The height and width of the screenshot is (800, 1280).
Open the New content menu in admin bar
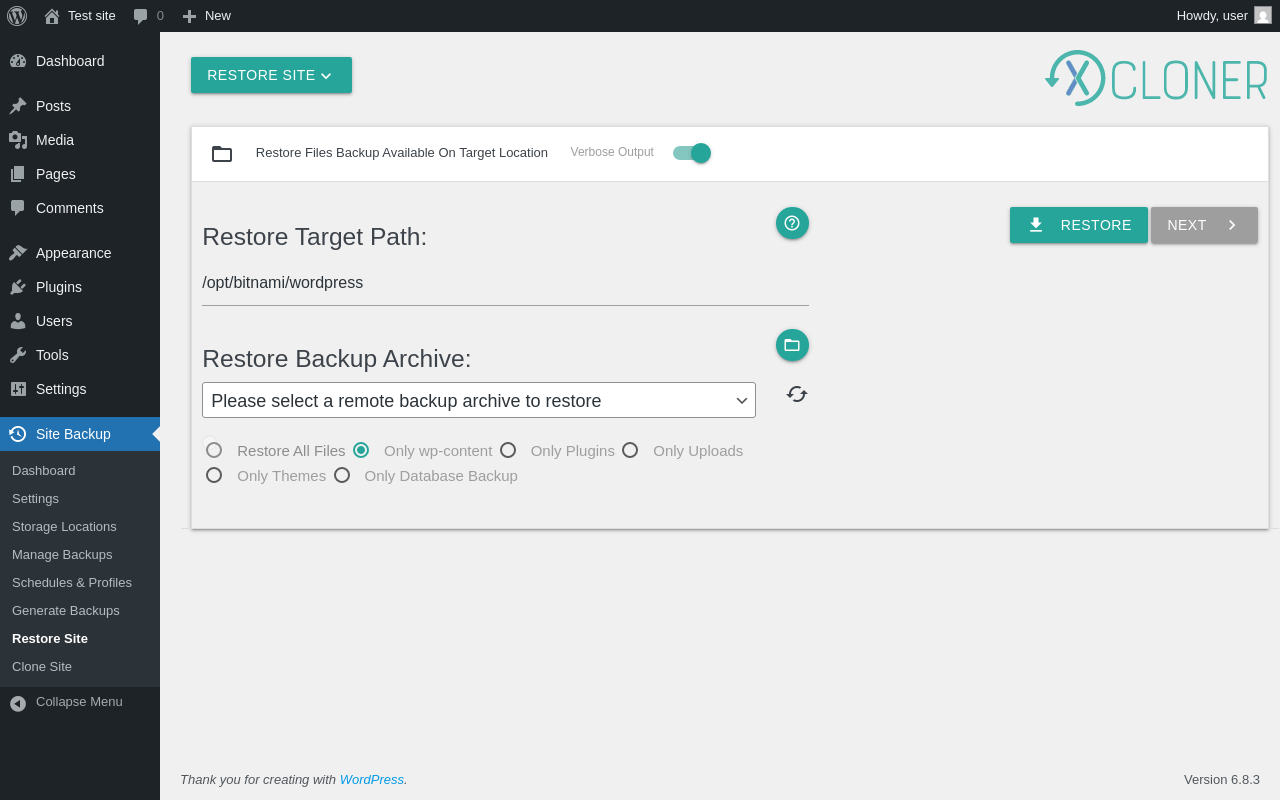(207, 16)
